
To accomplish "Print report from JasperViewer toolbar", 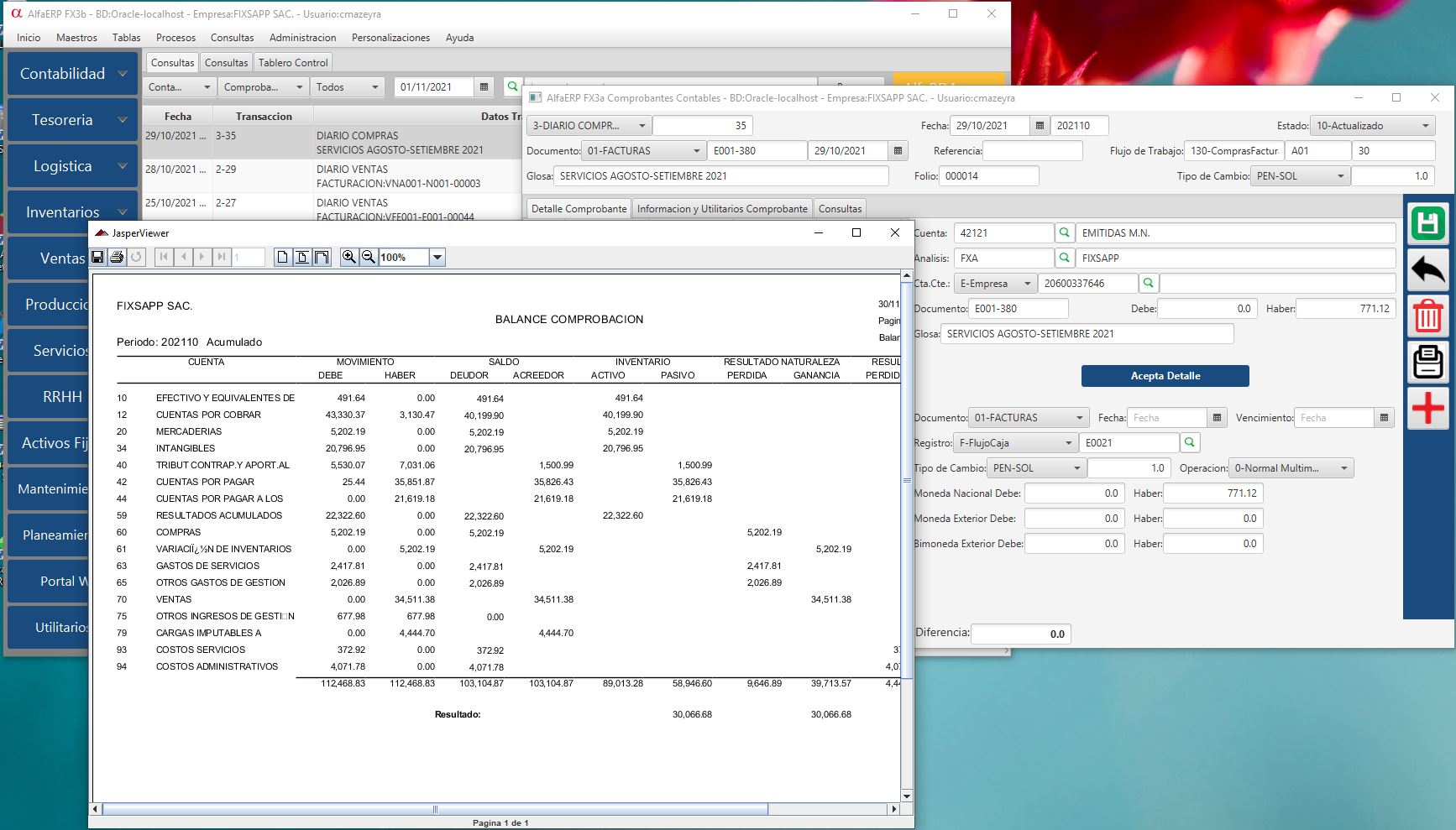I will (x=118, y=257).
